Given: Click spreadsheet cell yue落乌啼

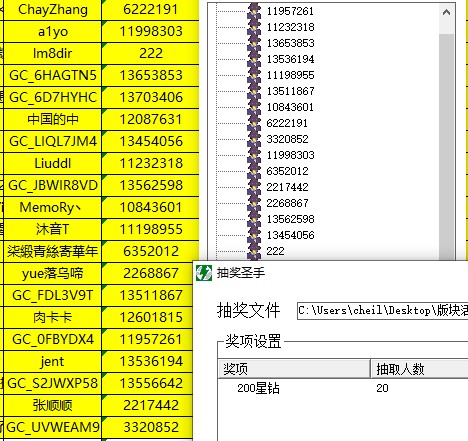Looking at the screenshot, I should pos(52,274).
